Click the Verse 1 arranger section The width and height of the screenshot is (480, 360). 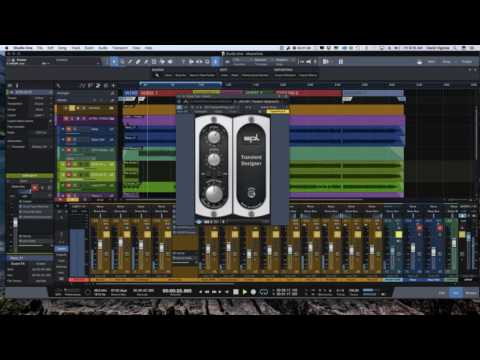point(166,93)
